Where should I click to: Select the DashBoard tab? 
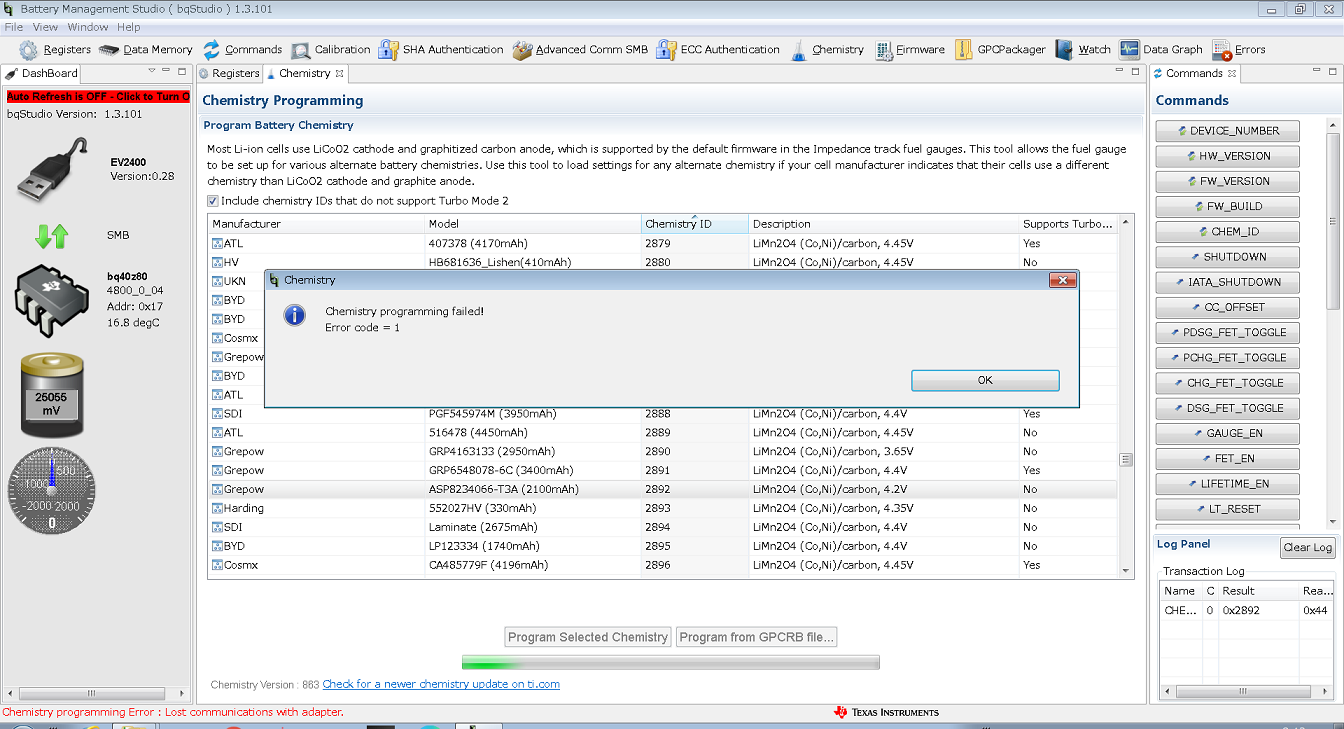tap(42, 73)
